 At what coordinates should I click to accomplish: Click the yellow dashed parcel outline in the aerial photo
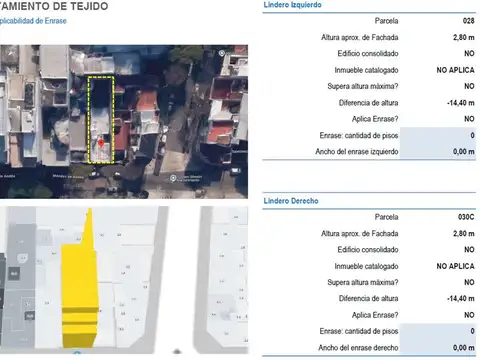pyautogui.click(x=101, y=120)
